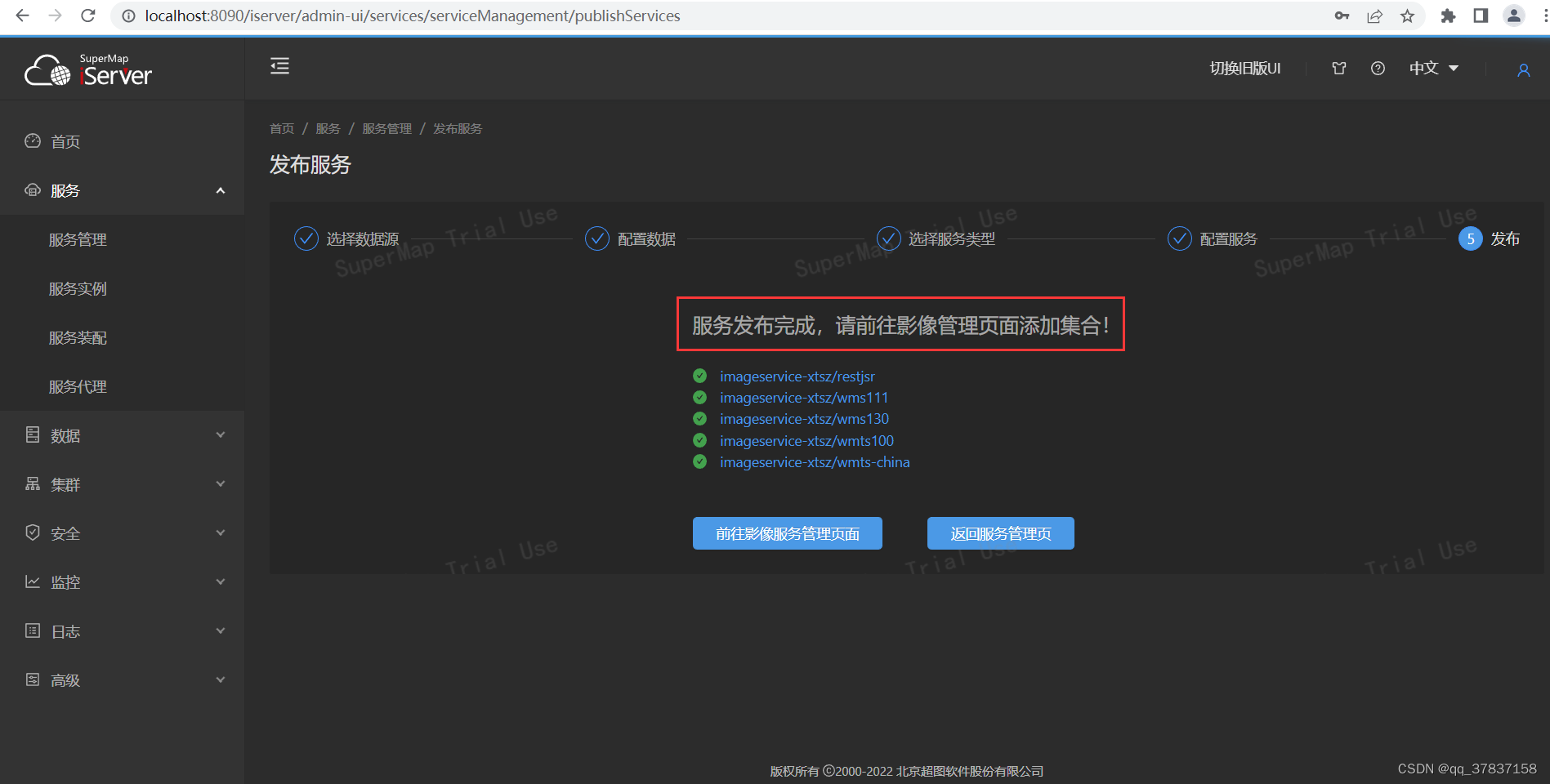
Task: Open 服务代理 in sidebar
Action: 78,386
